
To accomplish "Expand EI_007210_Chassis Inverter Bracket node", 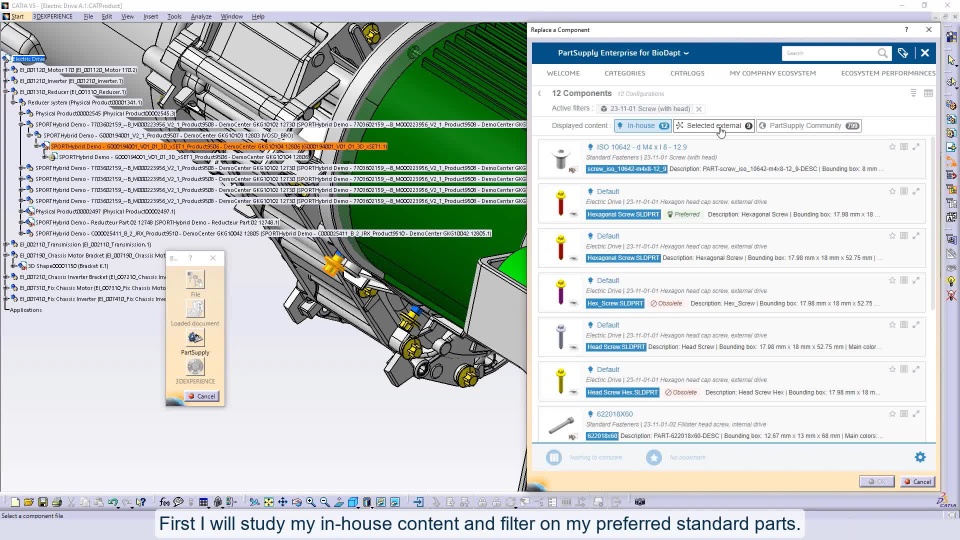I will pos(7,277).
